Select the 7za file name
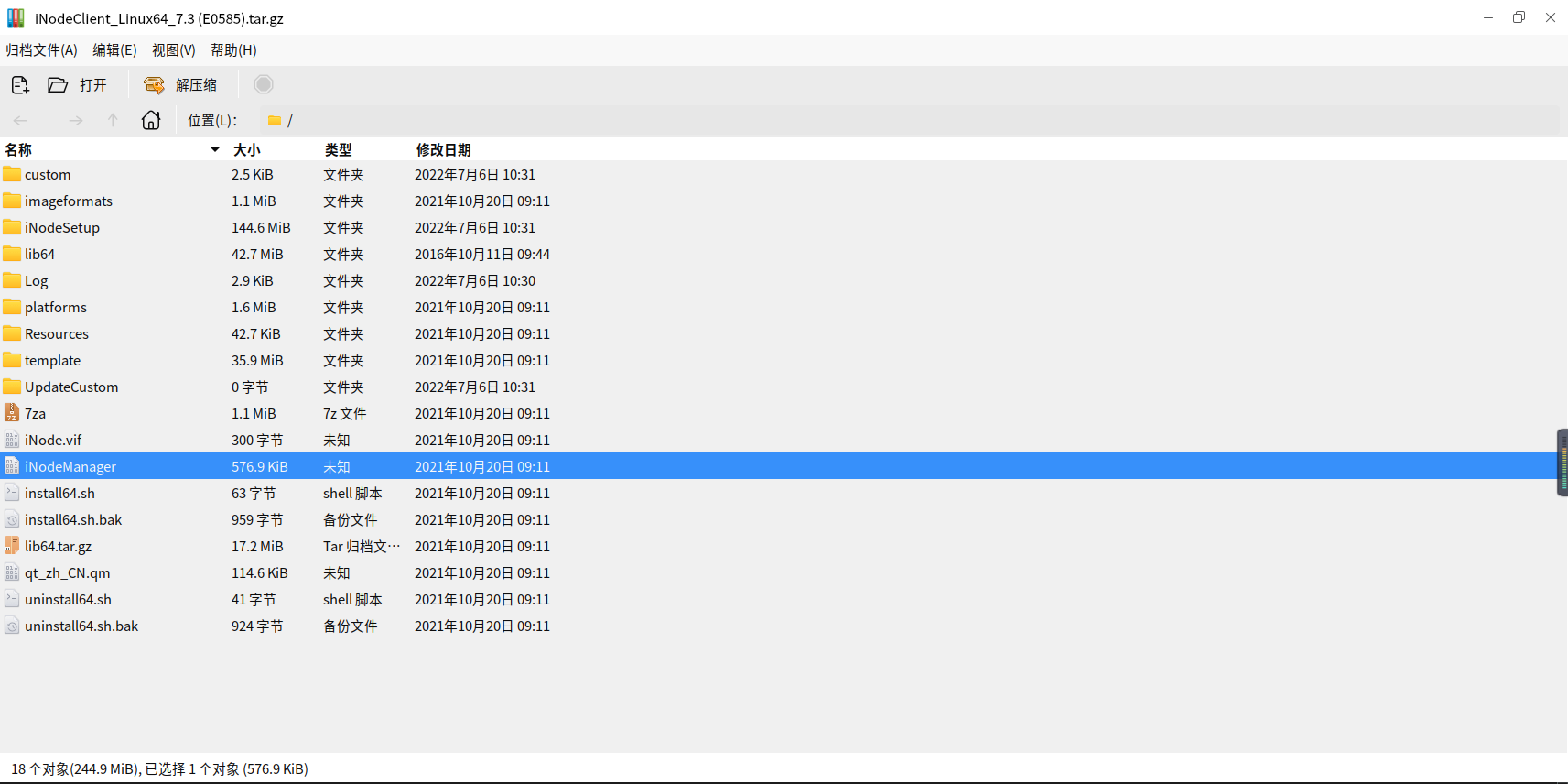This screenshot has height=784, width=1568. 35,413
